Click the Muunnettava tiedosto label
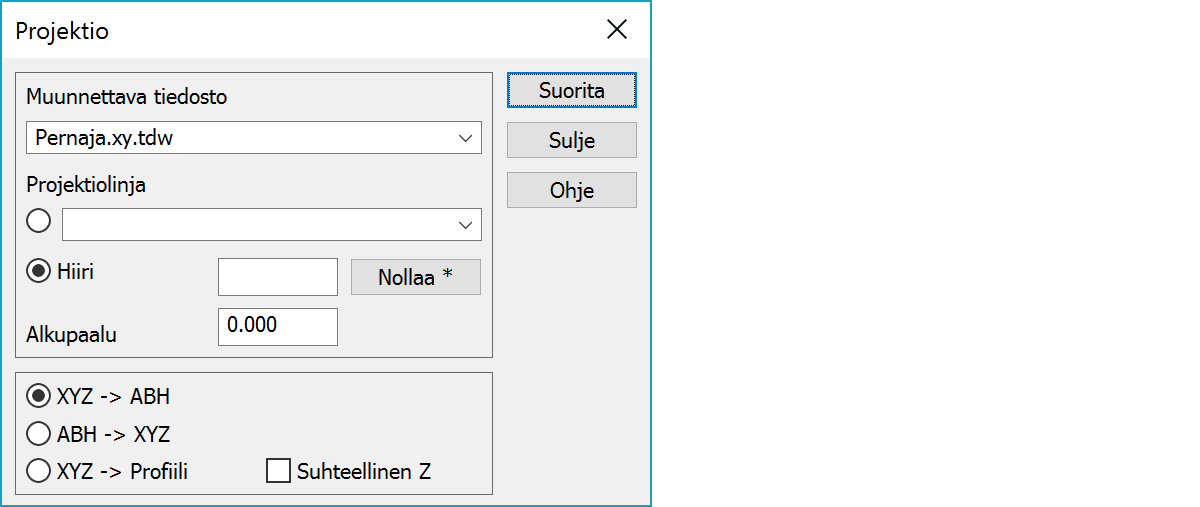 [127, 97]
